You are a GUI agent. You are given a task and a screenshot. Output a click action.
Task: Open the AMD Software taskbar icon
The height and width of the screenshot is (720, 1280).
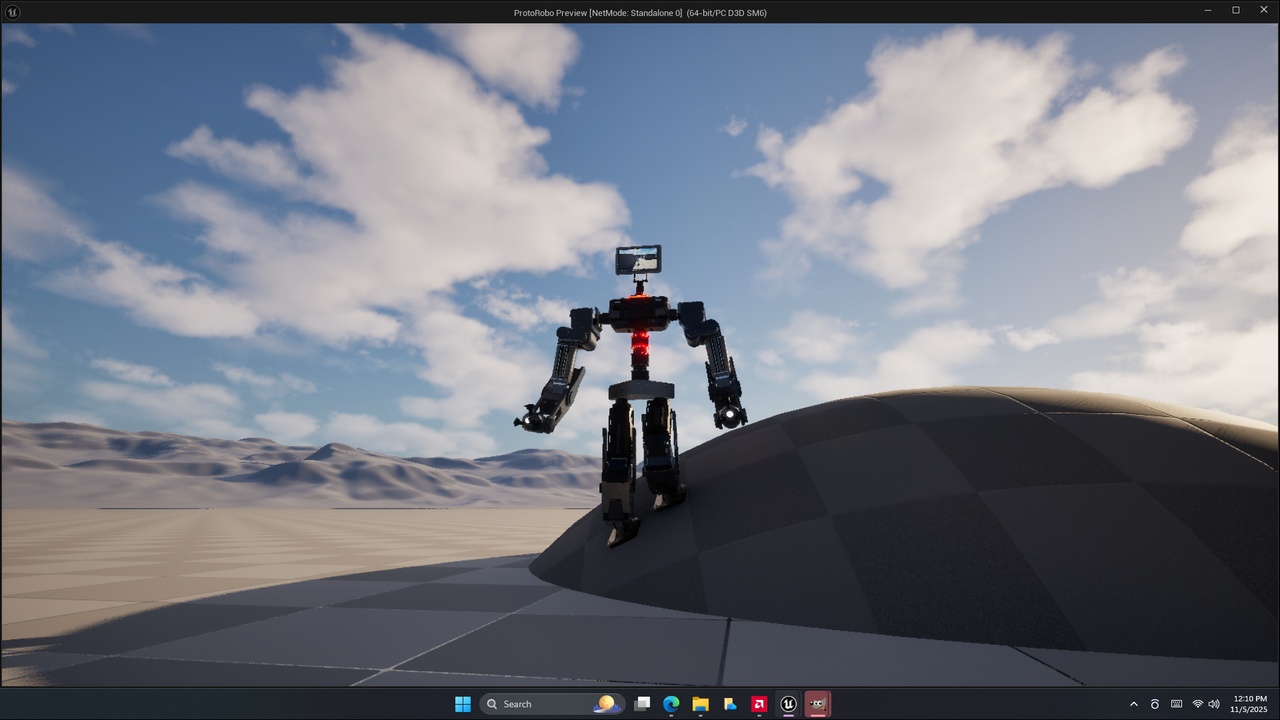759,704
